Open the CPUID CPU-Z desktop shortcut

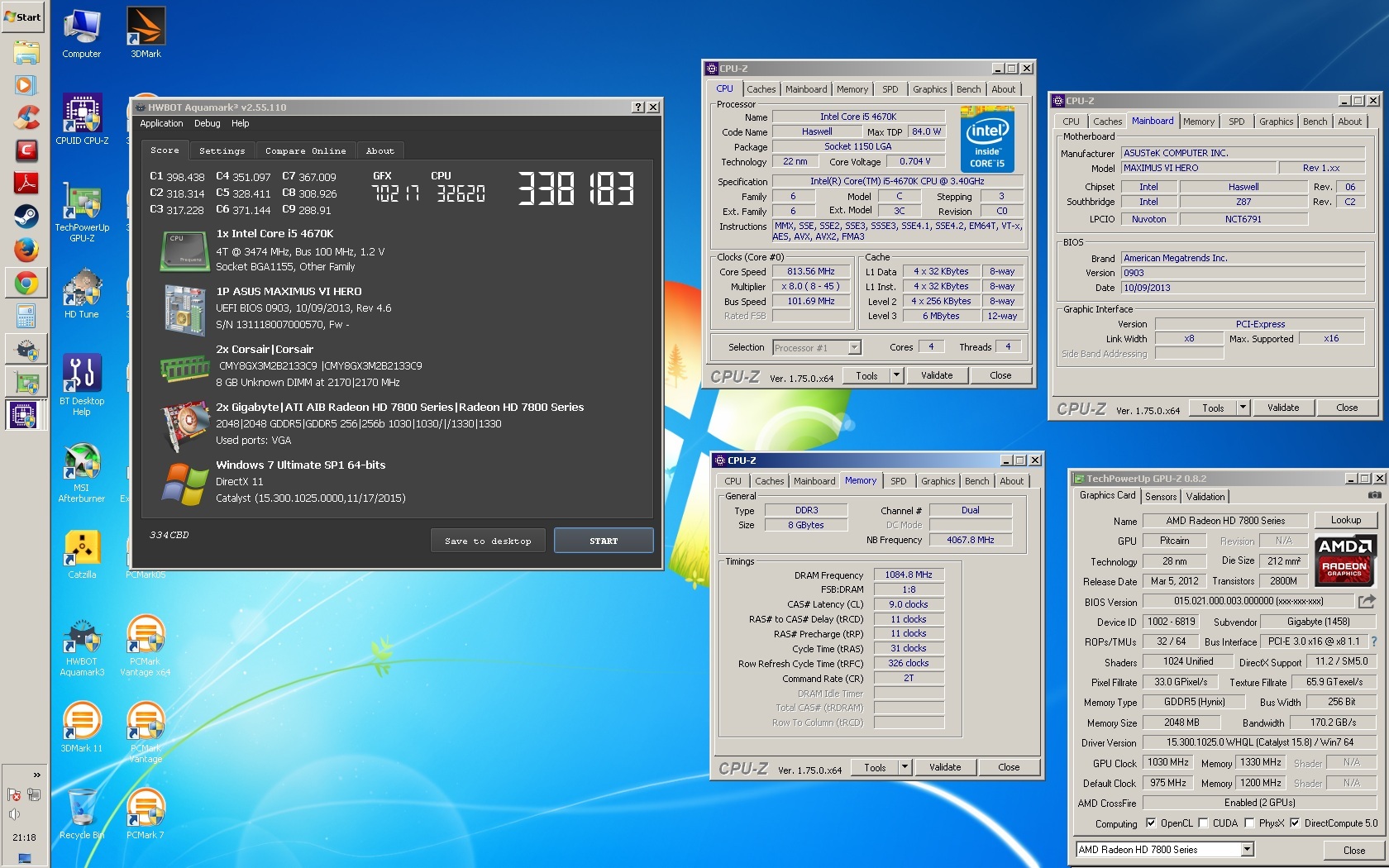click(82, 119)
